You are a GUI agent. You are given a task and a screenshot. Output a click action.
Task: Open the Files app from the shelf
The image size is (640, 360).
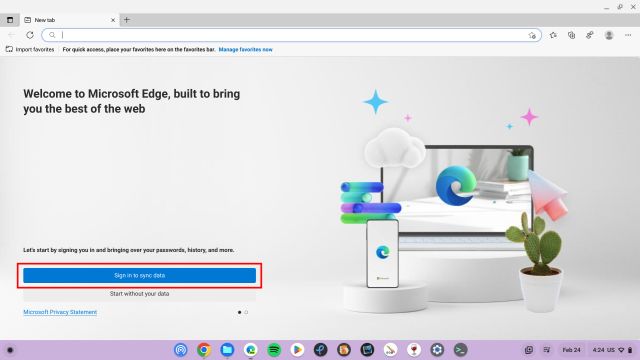pos(227,350)
